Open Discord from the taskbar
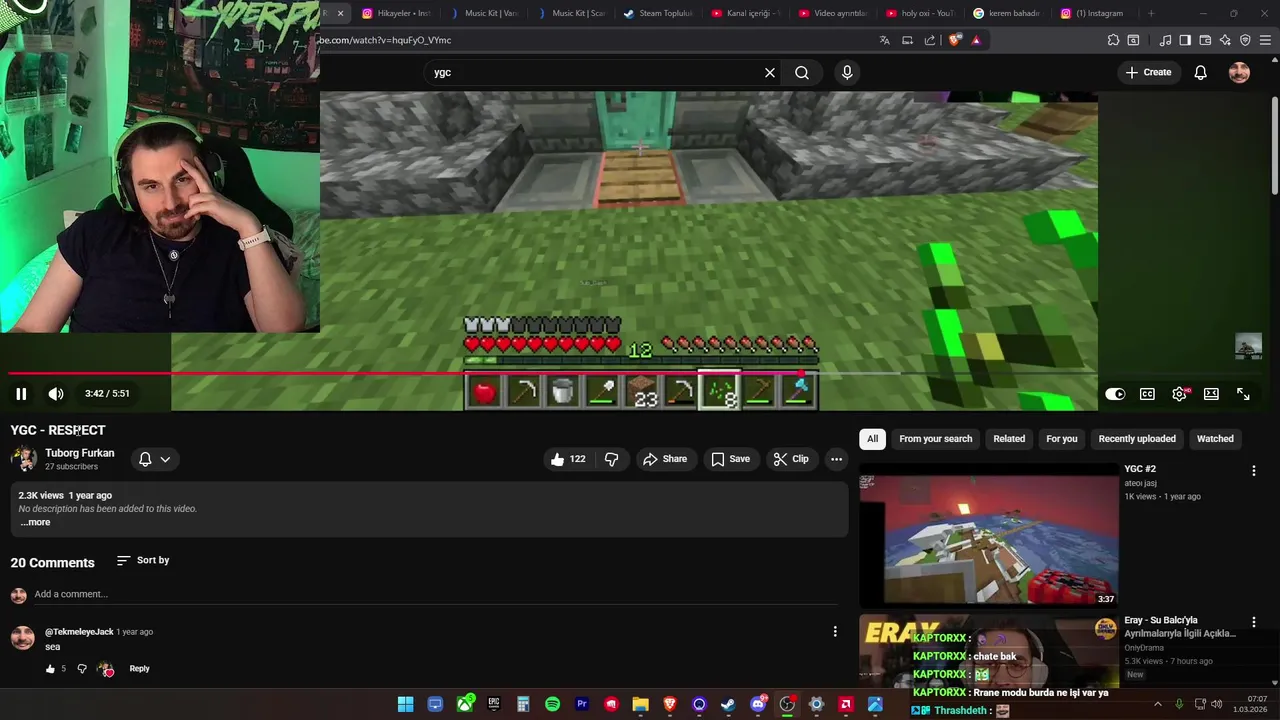The height and width of the screenshot is (720, 1280). [758, 704]
